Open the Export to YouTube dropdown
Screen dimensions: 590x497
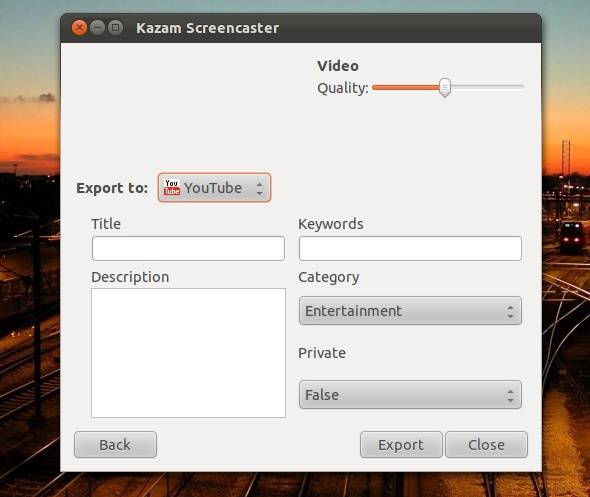(214, 187)
